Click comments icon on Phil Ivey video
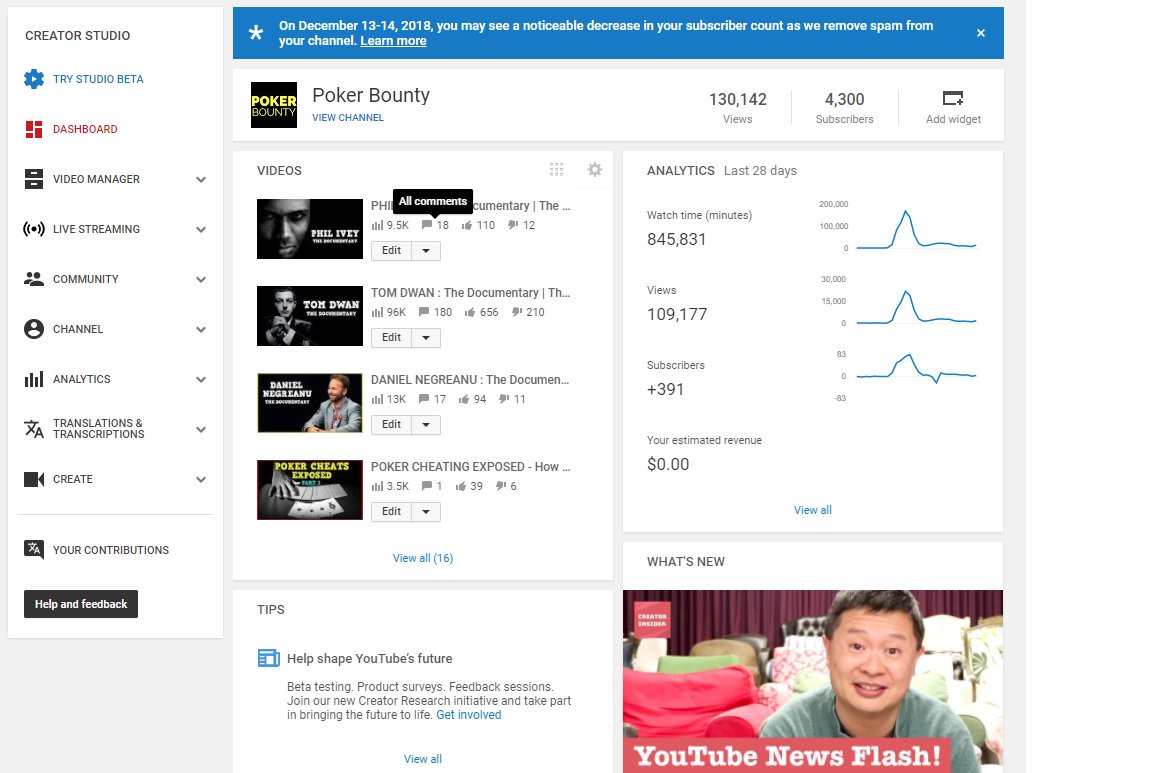 (x=426, y=226)
